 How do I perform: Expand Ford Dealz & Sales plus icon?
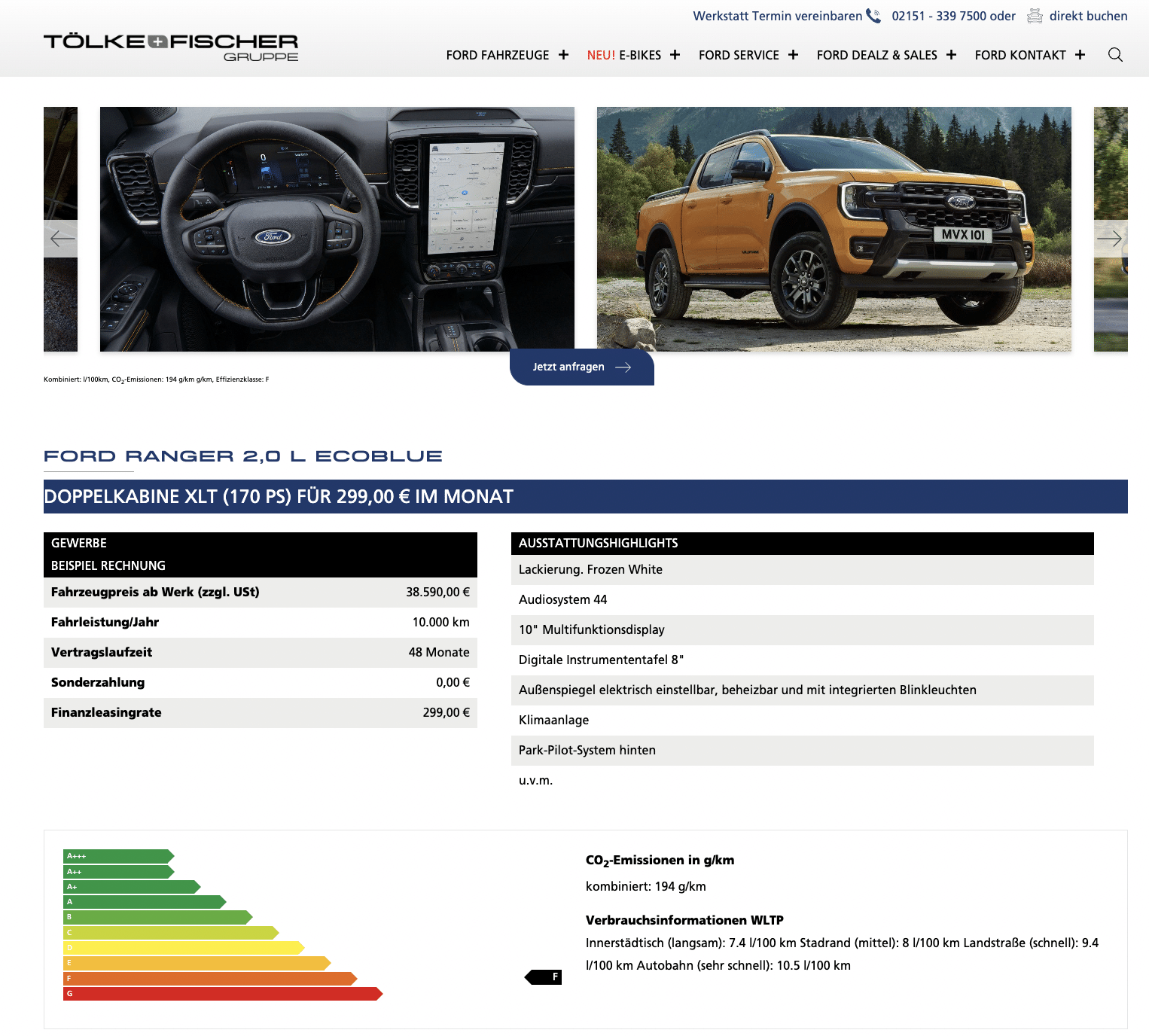tap(951, 55)
